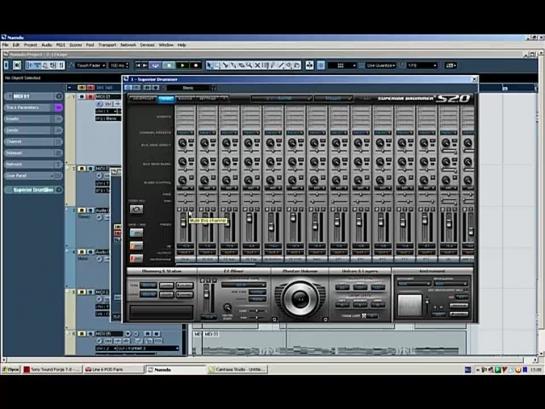Screen dimensions: 545x409
Task: Open the File menu
Action: tap(5, 45)
